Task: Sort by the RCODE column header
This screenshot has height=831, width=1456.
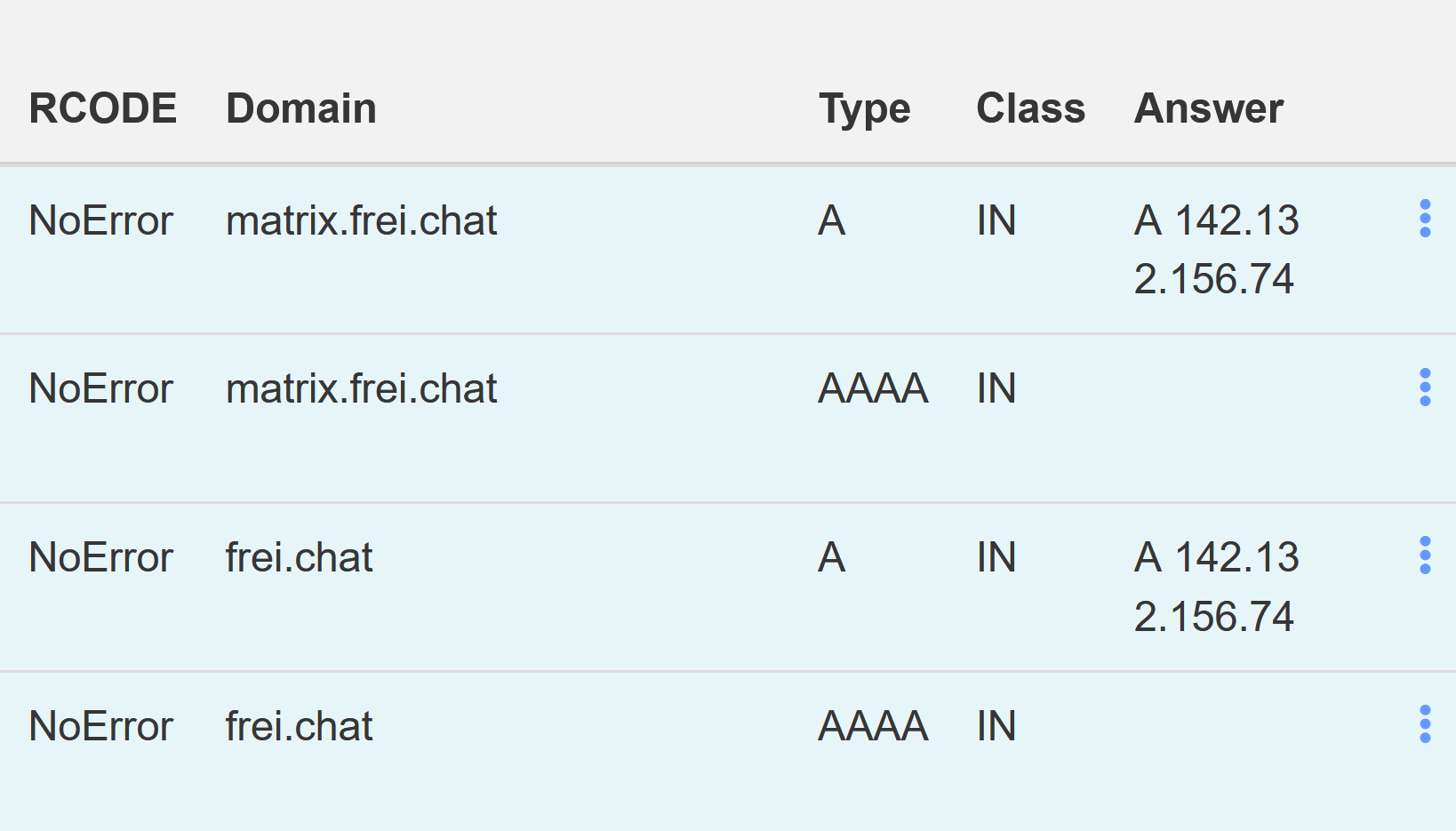Action: point(103,108)
